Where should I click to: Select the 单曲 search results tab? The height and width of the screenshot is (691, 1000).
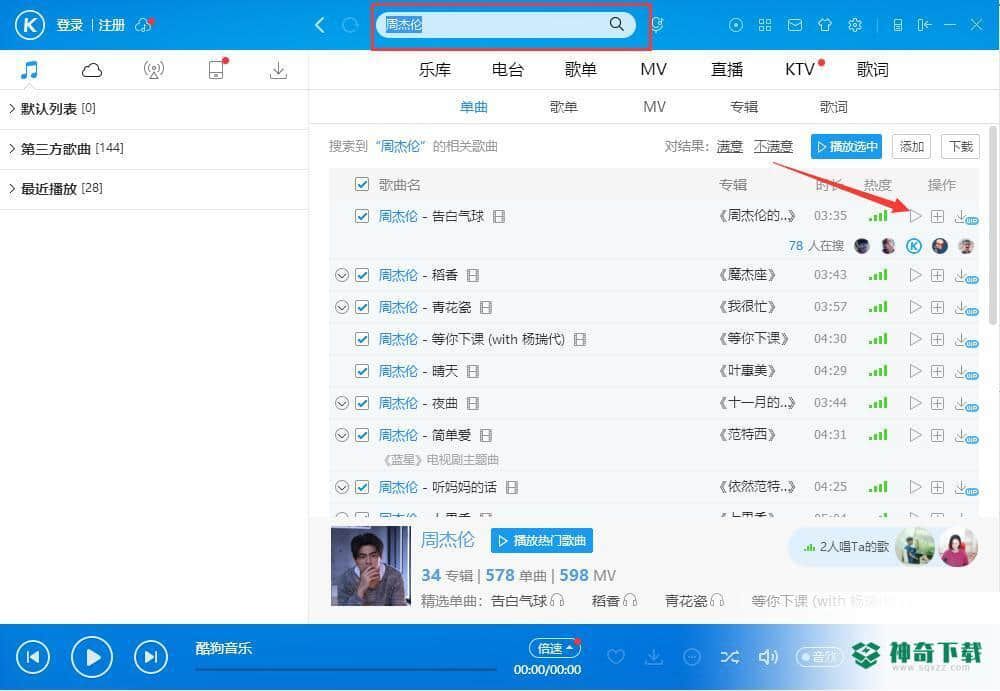[x=473, y=107]
